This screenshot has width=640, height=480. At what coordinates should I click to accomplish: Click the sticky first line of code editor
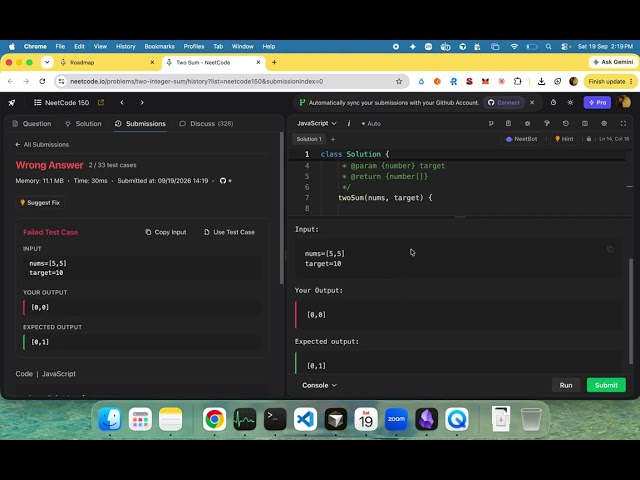coord(457,154)
